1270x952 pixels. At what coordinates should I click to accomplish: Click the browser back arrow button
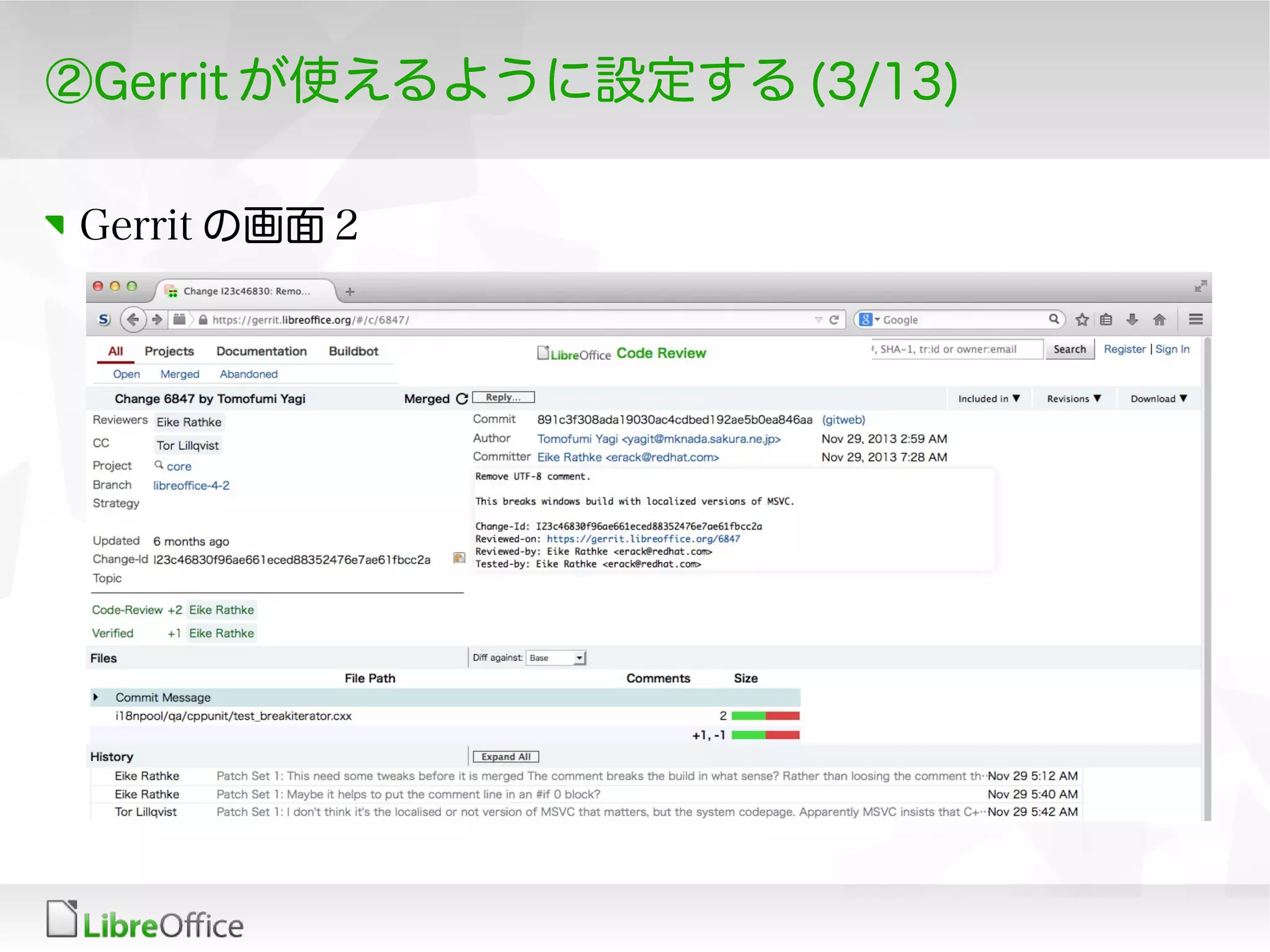coord(133,319)
